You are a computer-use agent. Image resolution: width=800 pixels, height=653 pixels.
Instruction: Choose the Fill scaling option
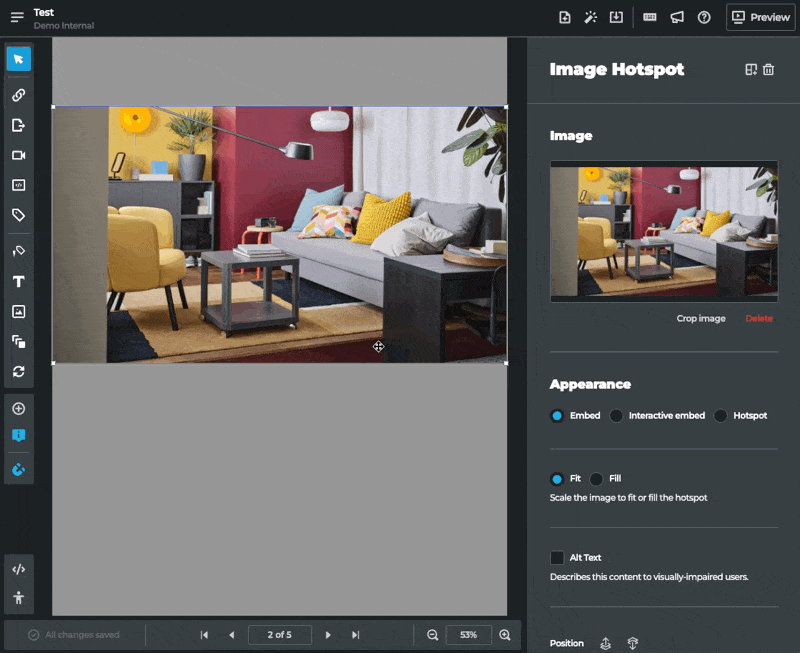tap(597, 479)
